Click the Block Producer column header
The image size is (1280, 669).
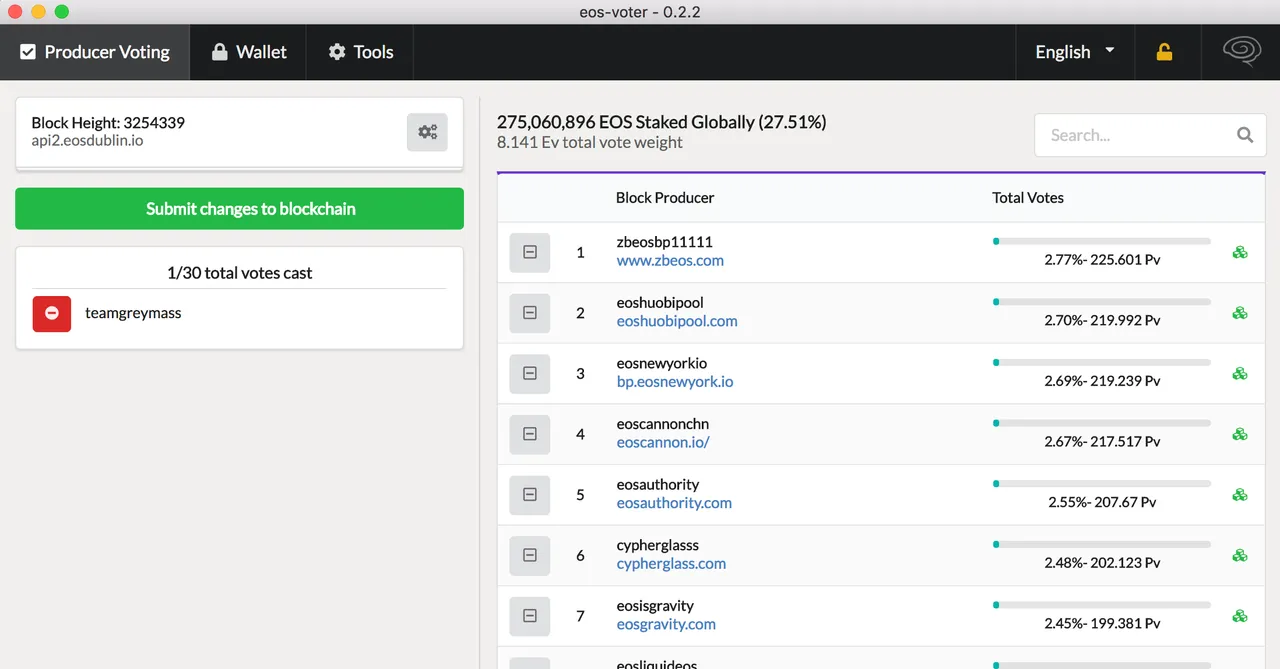(665, 197)
